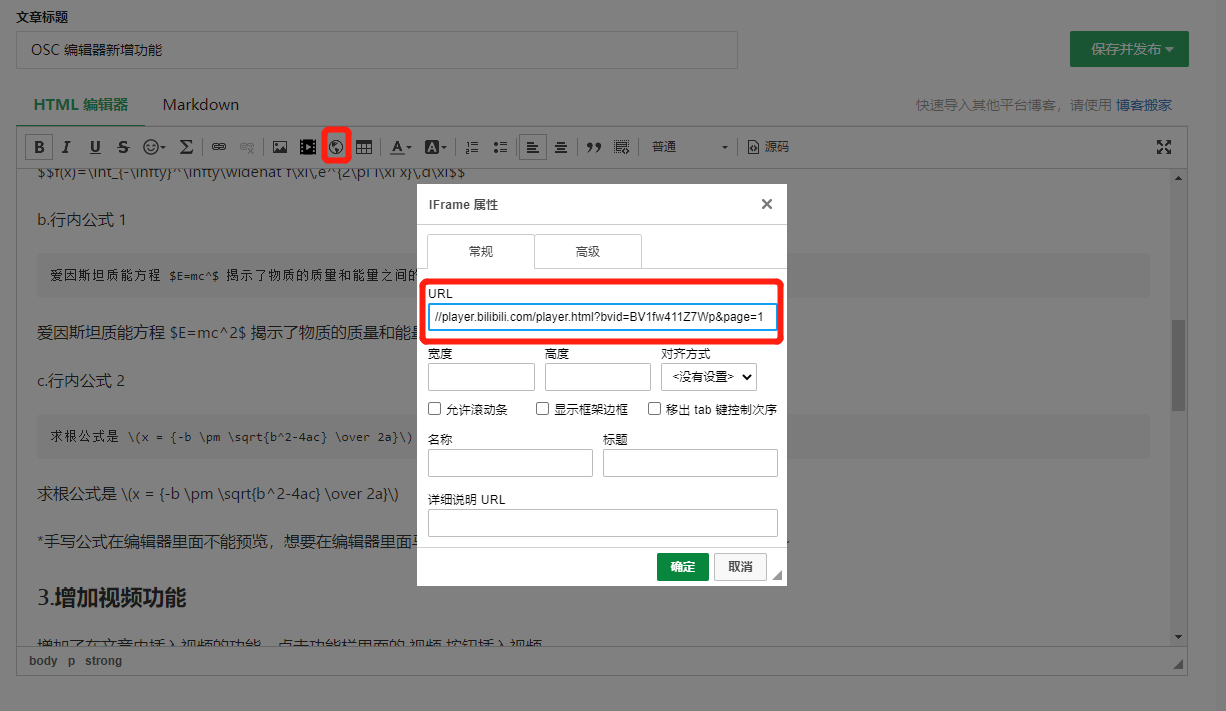
Task: Check 移出 tab 键控制次序
Action: pyautogui.click(x=655, y=409)
